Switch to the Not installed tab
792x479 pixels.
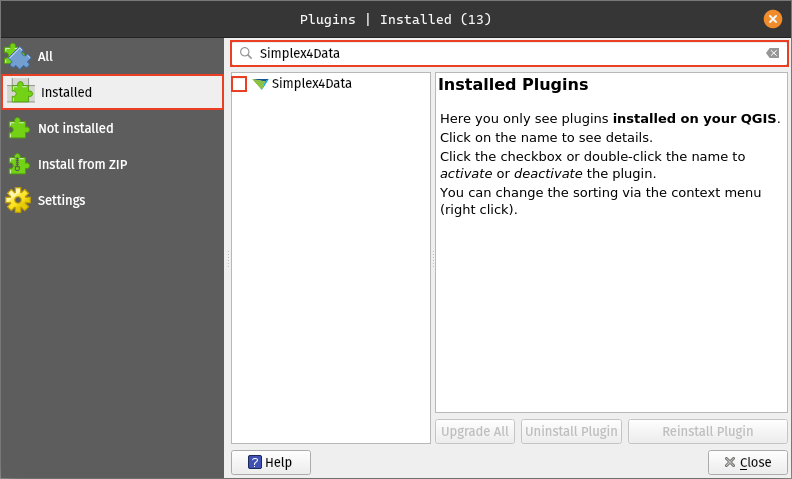point(112,128)
